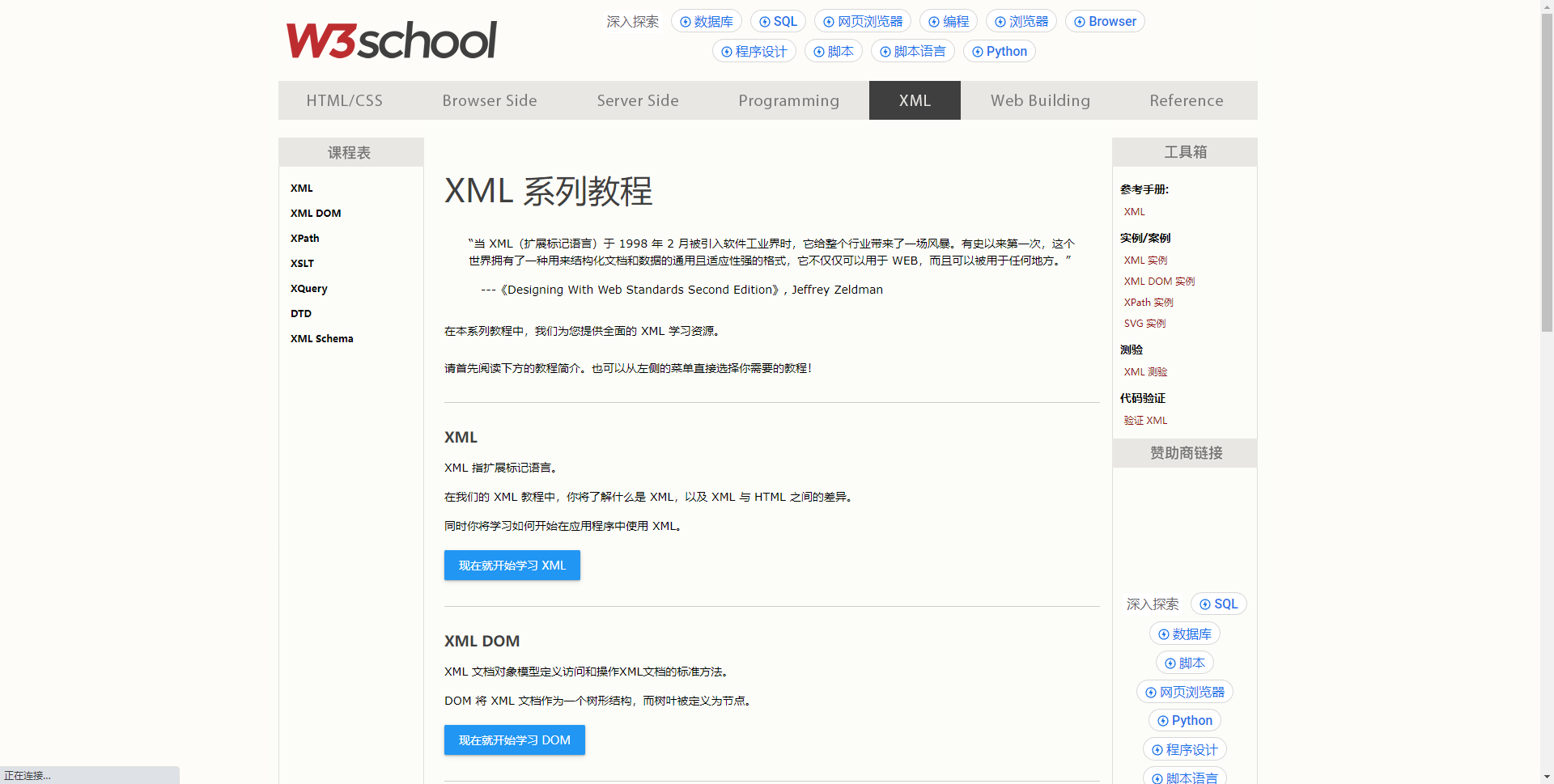Click the 正在连接... status bar text
Screen dimensions: 1554x784
pos(28,776)
